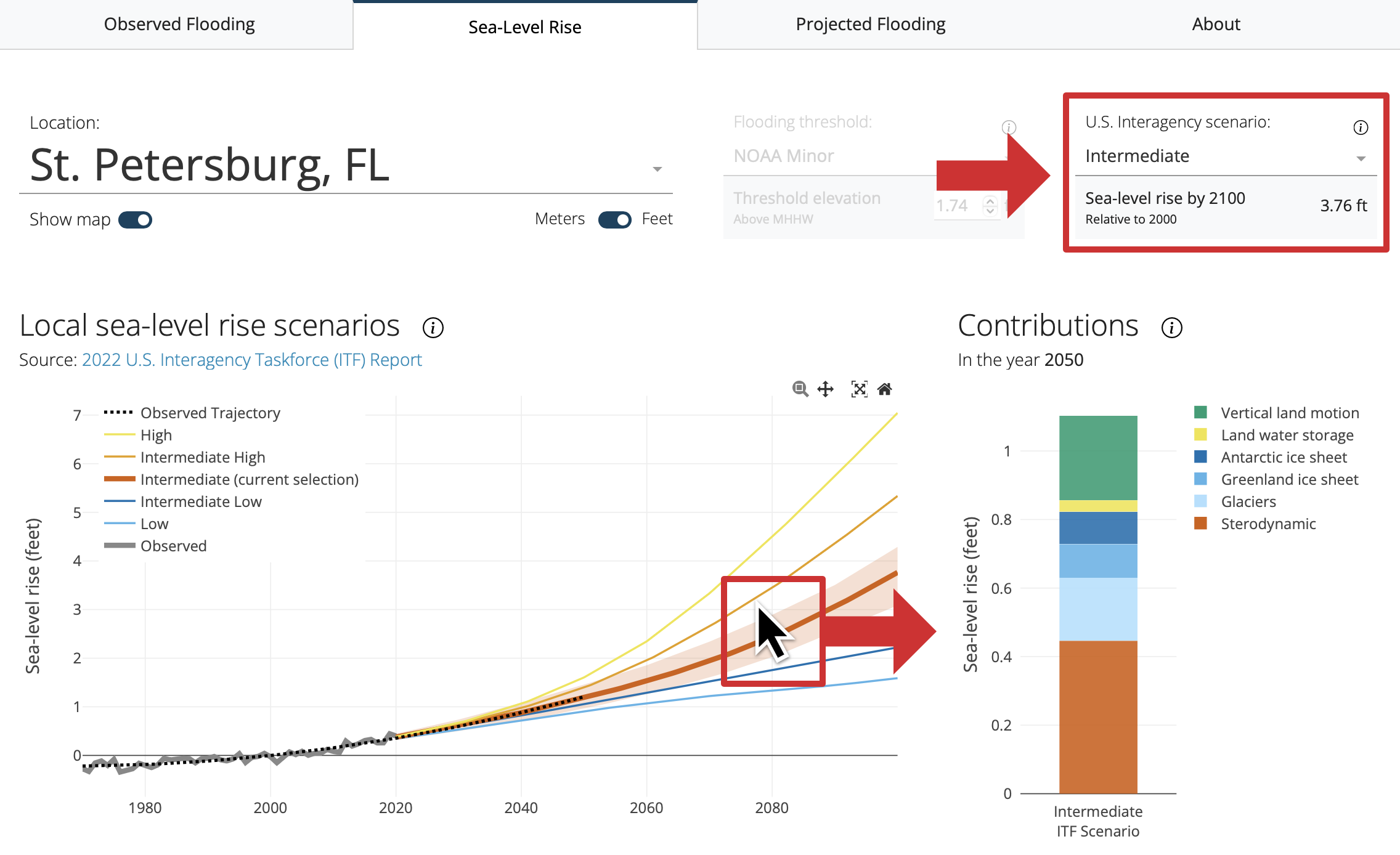
Task: Switch to the Projected Flooding tab
Action: tap(871, 24)
